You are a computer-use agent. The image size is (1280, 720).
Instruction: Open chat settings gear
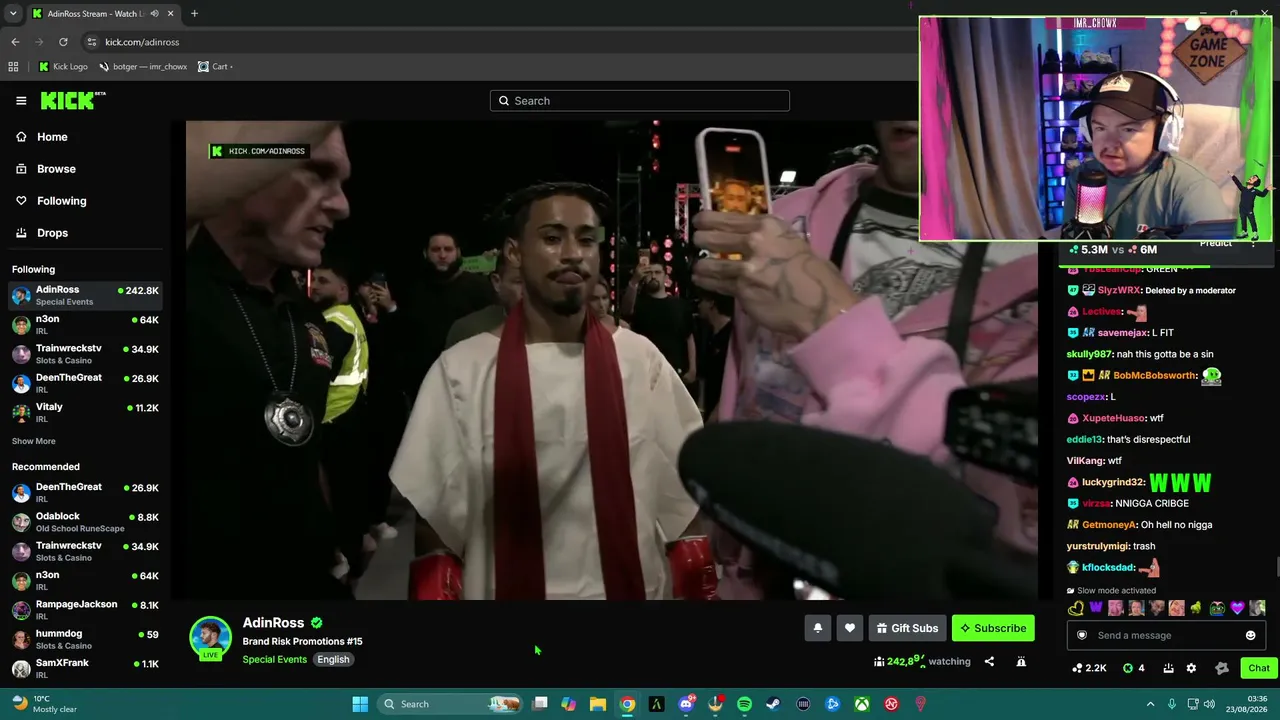coord(1191,668)
